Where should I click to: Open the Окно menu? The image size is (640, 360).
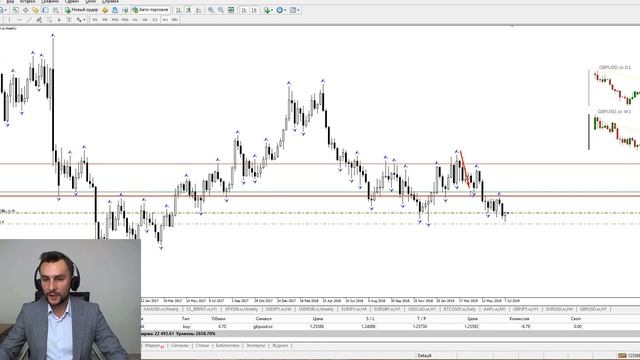[x=91, y=2]
